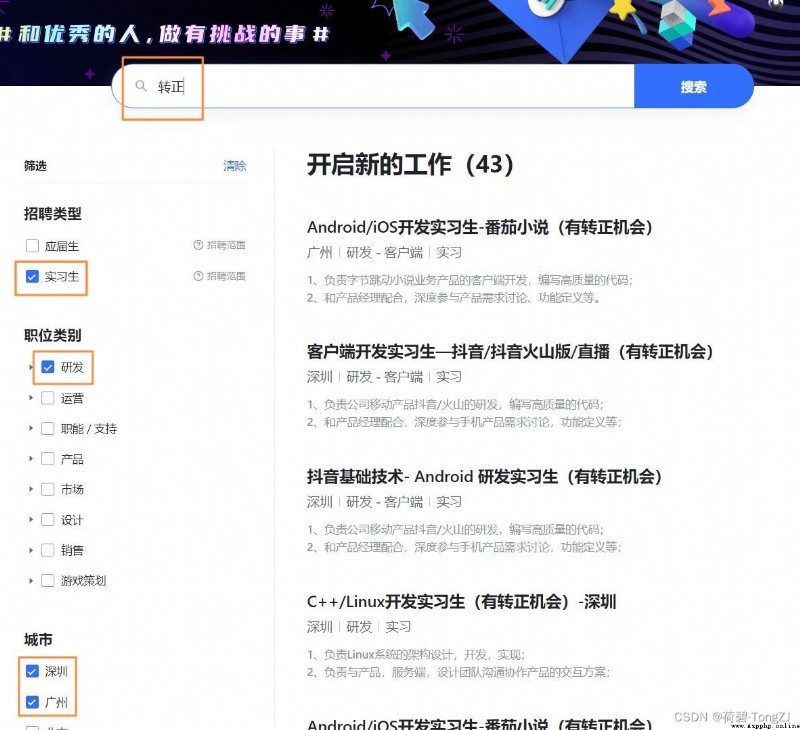The width and height of the screenshot is (800, 730).
Task: Uncheck the 实习生 checkbox
Action: 32,276
